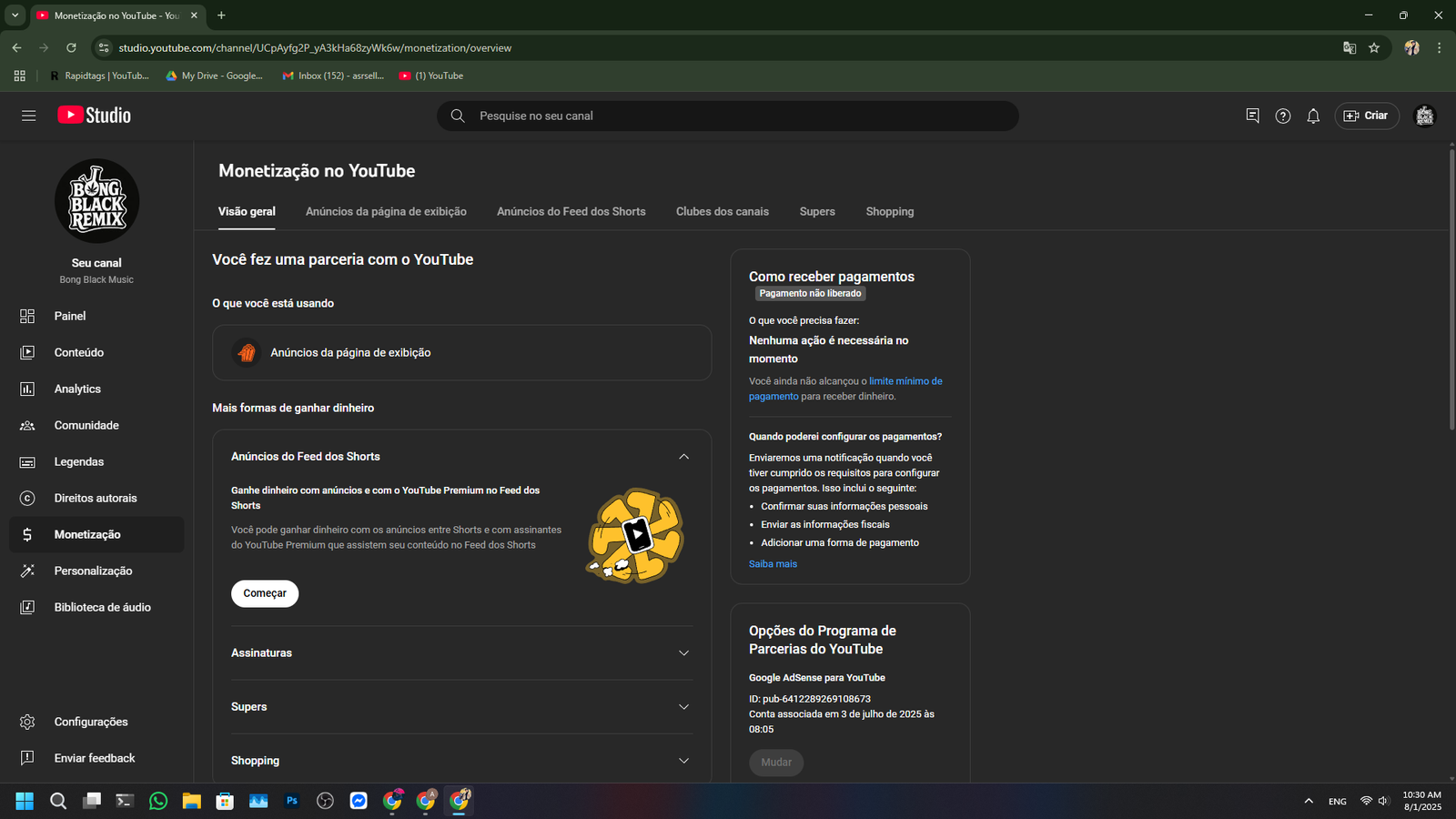
Task: Click the Bong Black Music channel name
Action: [96, 279]
